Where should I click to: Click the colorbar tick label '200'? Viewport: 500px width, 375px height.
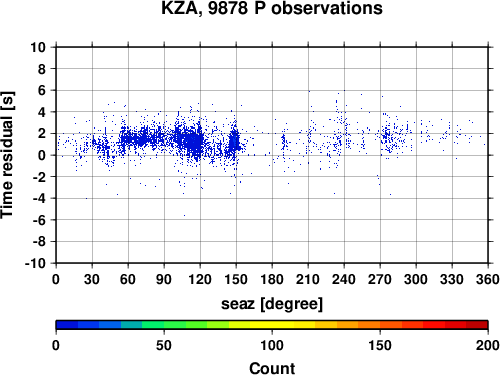click(488, 345)
